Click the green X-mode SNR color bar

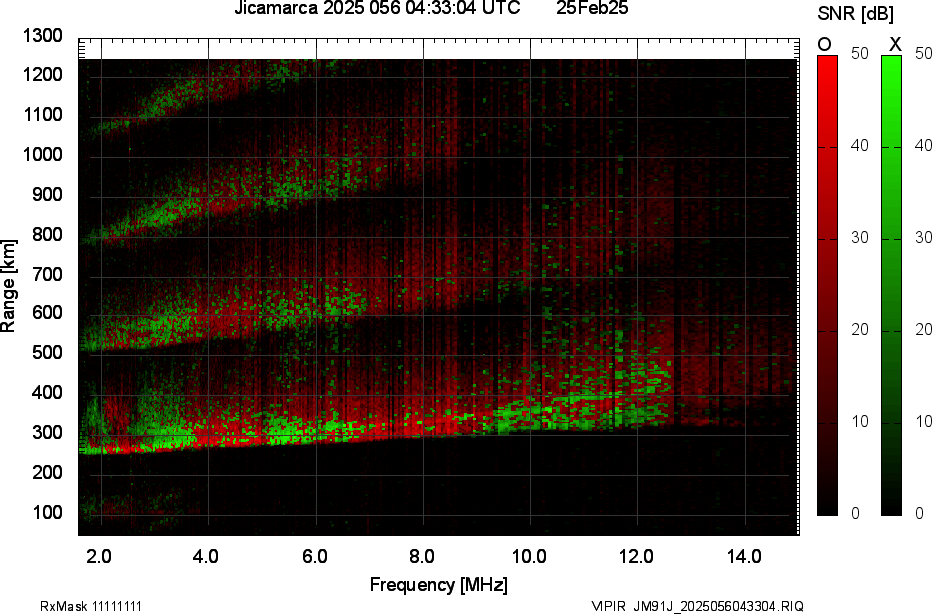(891, 285)
